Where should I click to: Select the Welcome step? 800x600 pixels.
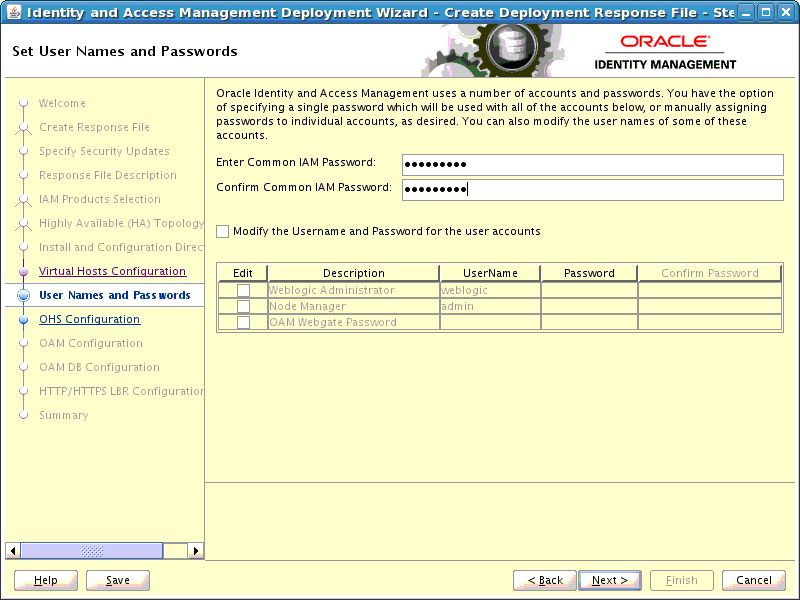tap(62, 103)
